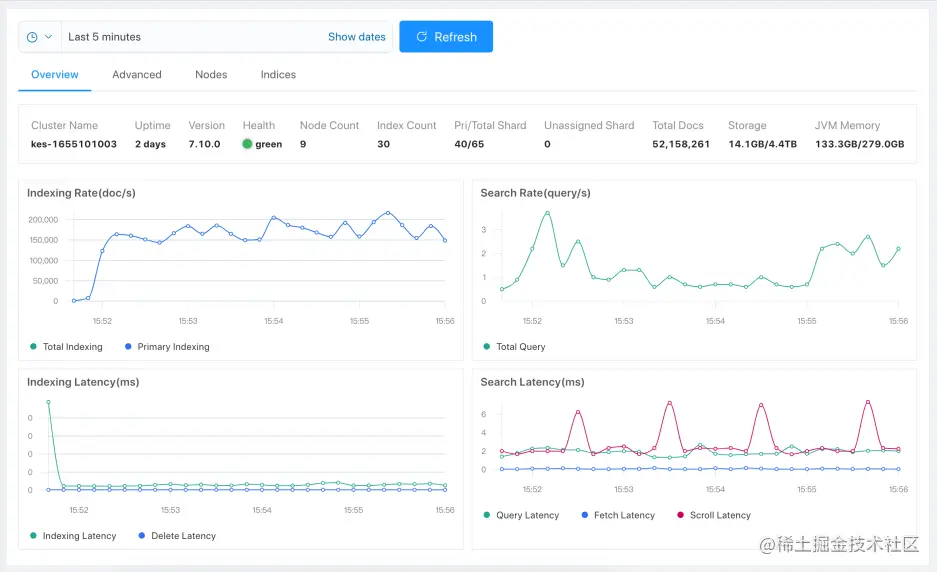937x572 pixels.
Task: Click the Search Rate(query/s) chart title
Action: tap(535, 193)
